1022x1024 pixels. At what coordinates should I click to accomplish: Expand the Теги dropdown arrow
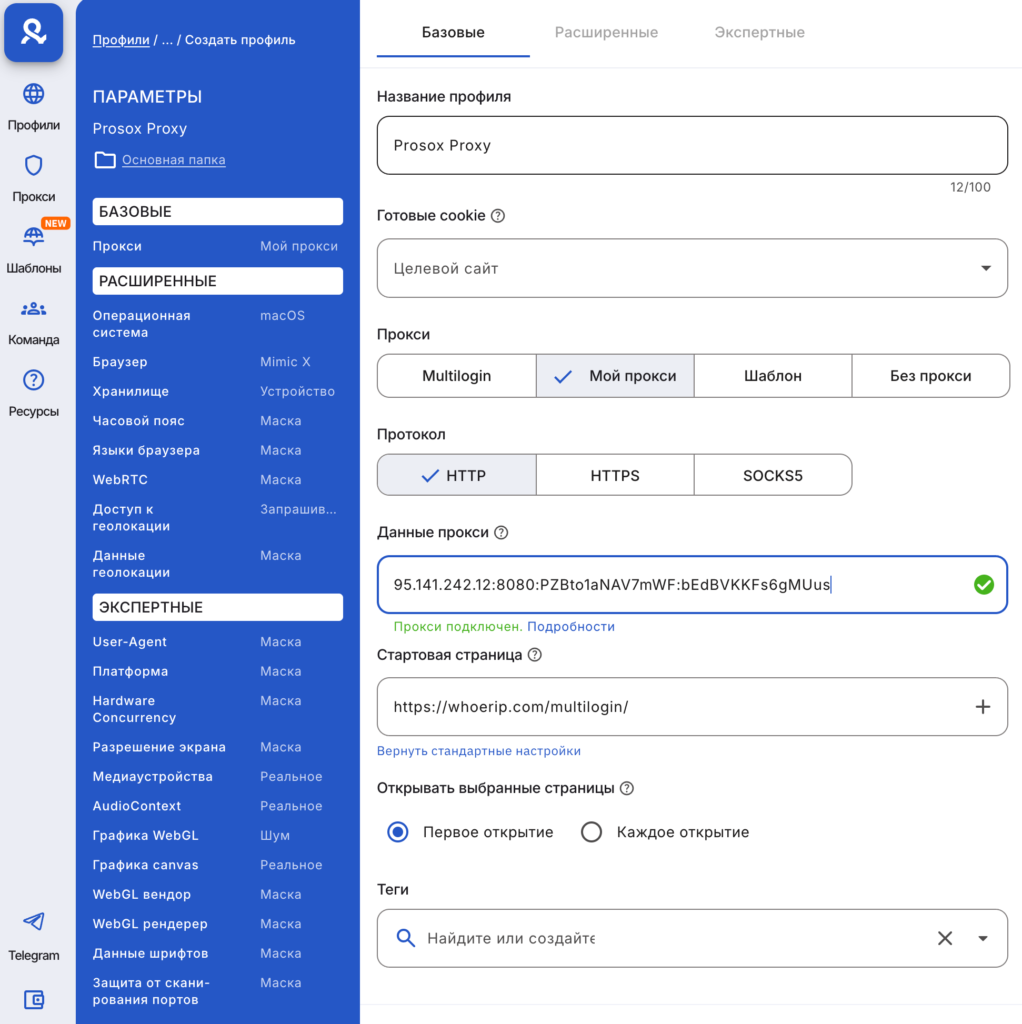[x=983, y=938]
